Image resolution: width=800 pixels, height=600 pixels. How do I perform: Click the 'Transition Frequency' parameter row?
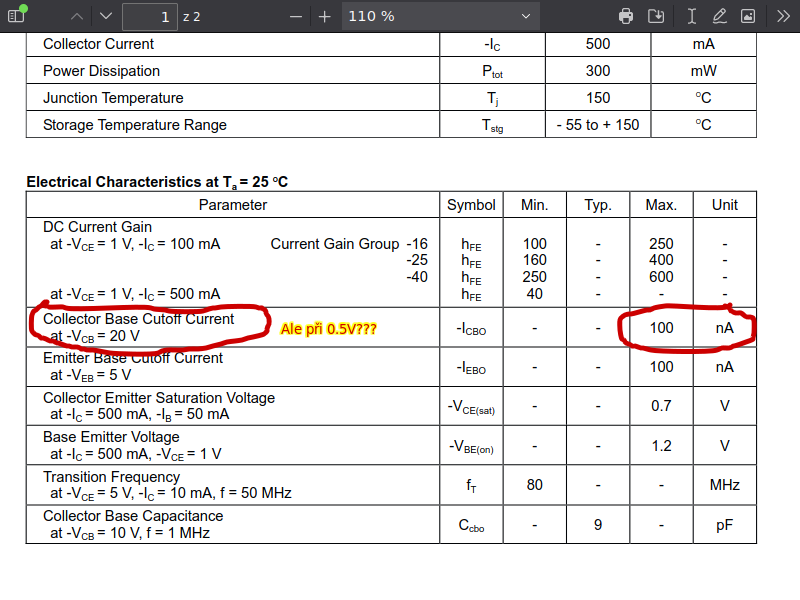pos(111,477)
